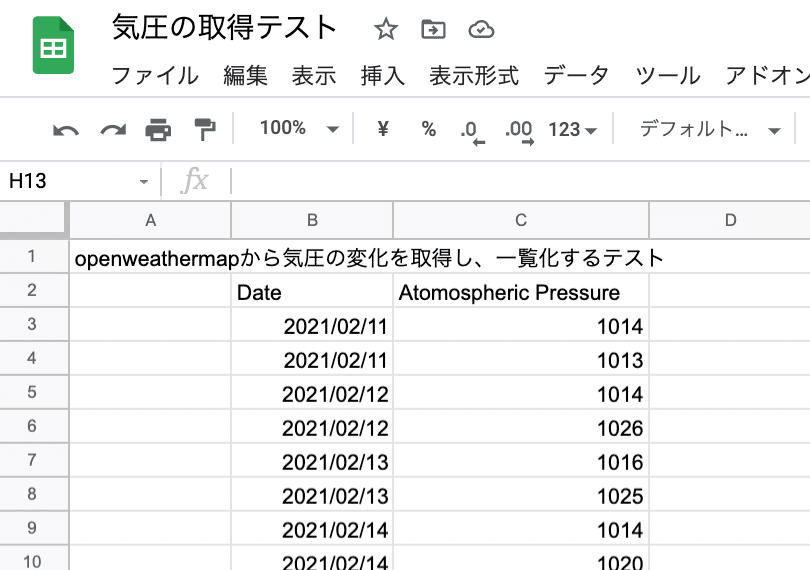Click date cell 2021/02/11 in row 3

coord(312,325)
